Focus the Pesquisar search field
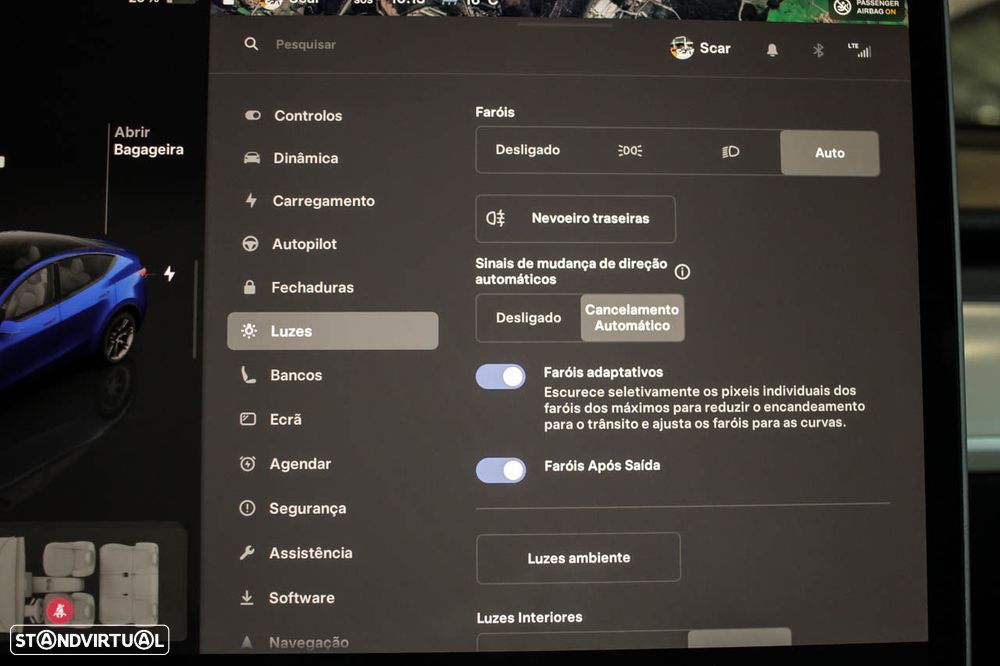This screenshot has height=666, width=1000. tap(306, 44)
